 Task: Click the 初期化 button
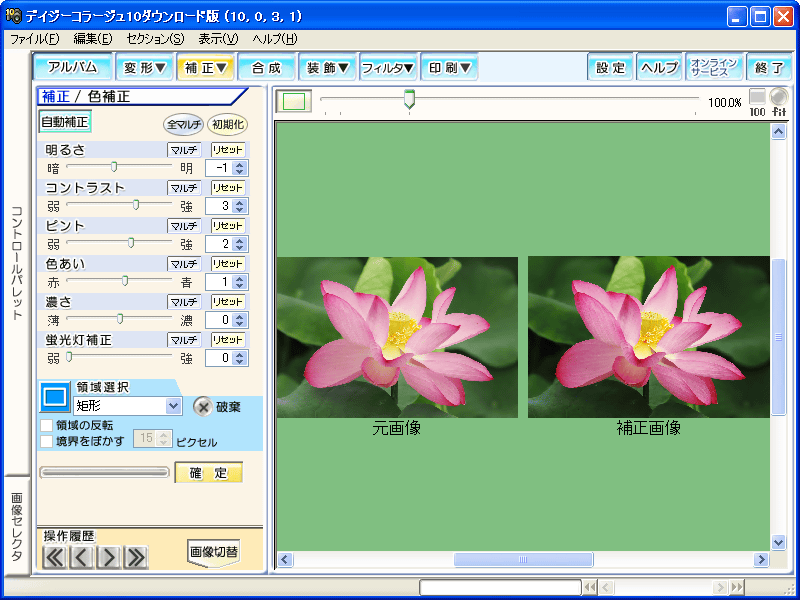[x=228, y=124]
